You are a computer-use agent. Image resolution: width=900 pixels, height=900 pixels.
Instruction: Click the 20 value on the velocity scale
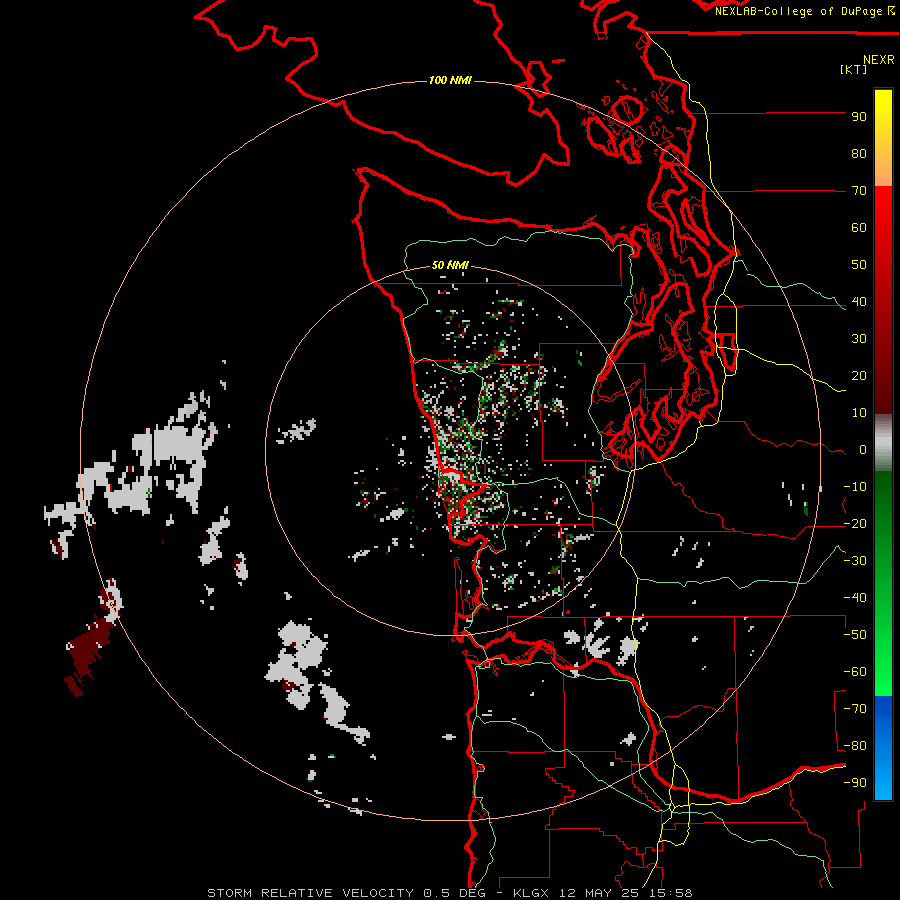click(859, 376)
